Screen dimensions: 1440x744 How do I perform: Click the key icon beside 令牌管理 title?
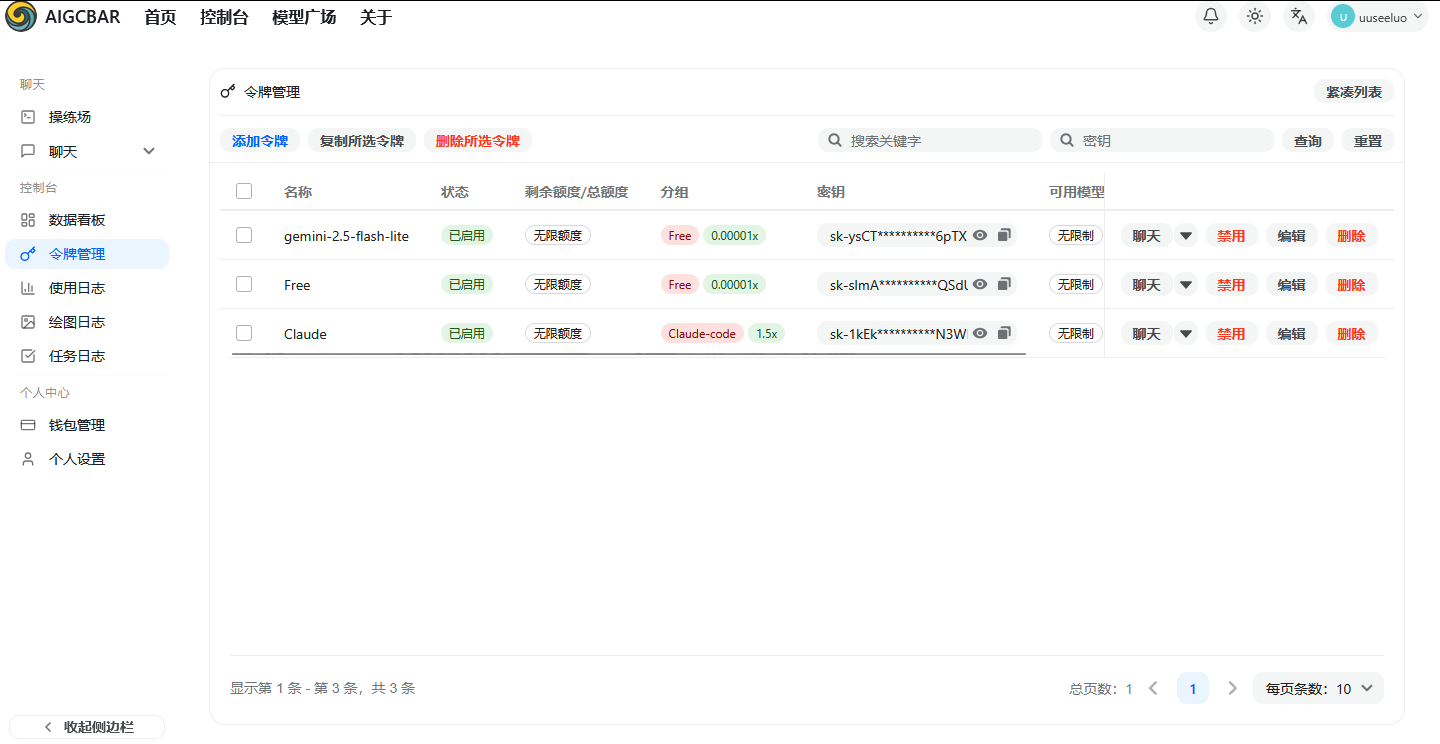[228, 91]
